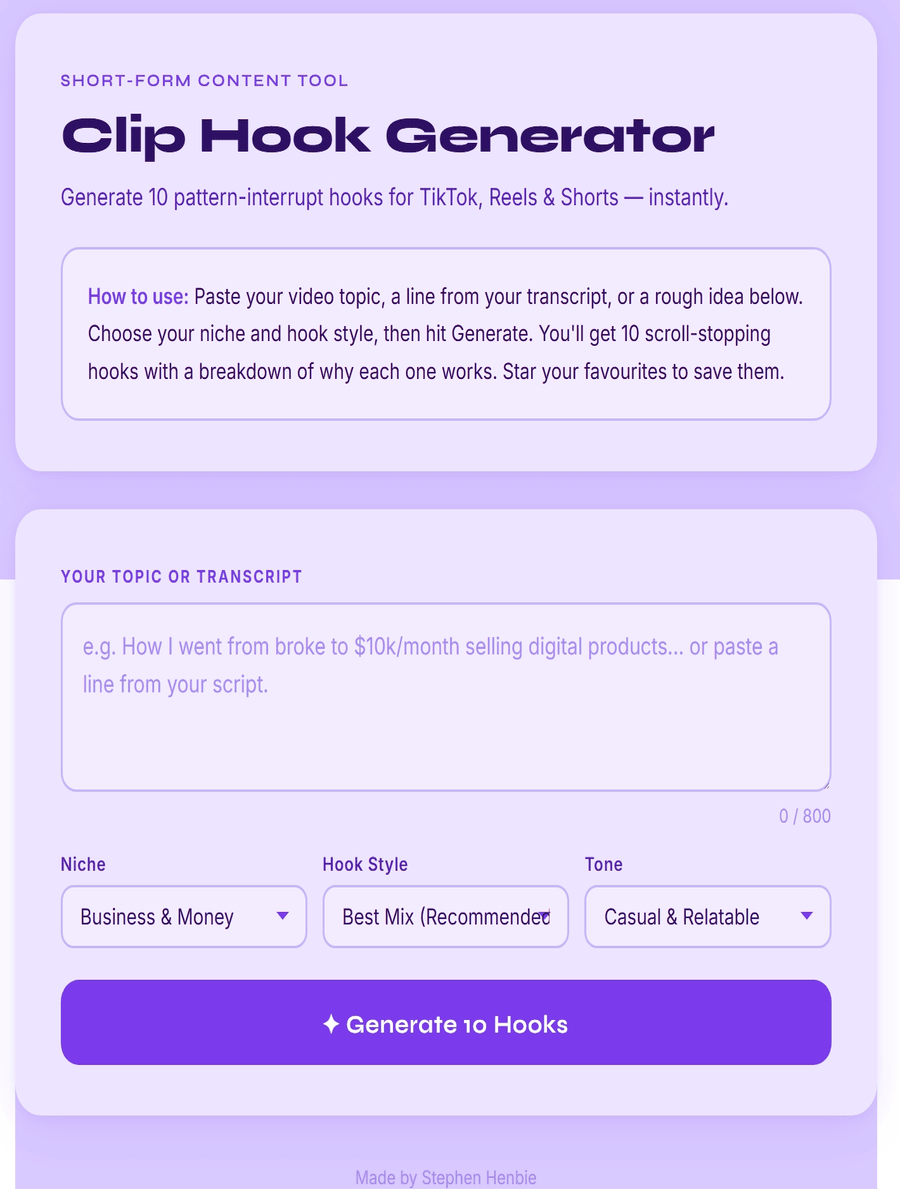
Task: Click the Clip Hook Generator heading
Action: pos(388,136)
